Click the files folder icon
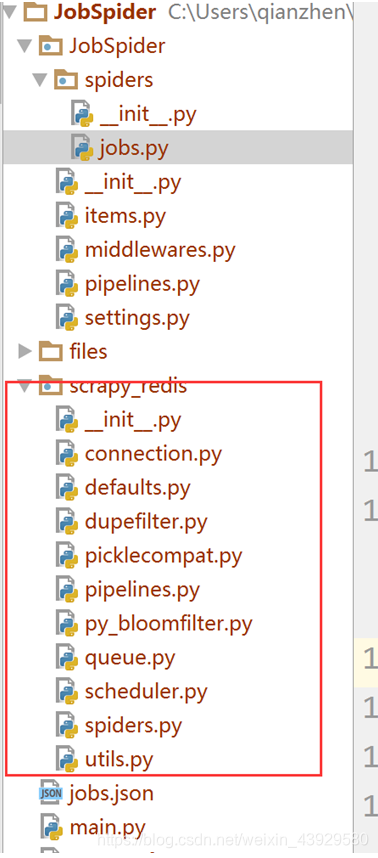 point(50,351)
